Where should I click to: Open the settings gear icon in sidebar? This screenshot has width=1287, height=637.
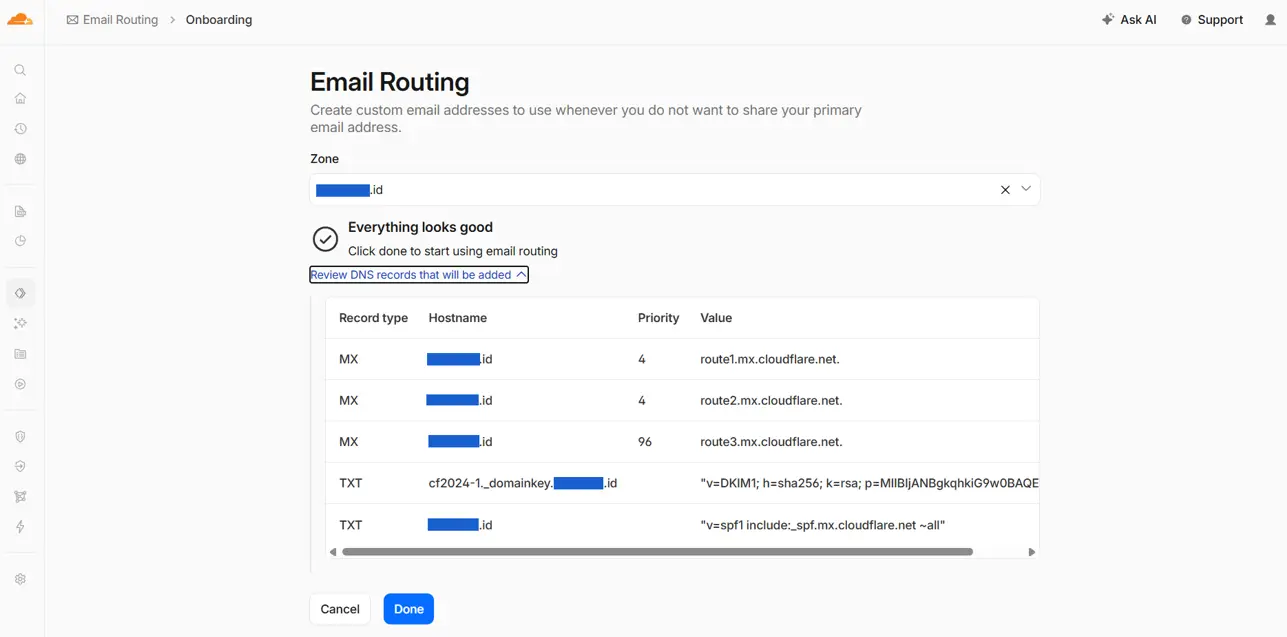20,579
